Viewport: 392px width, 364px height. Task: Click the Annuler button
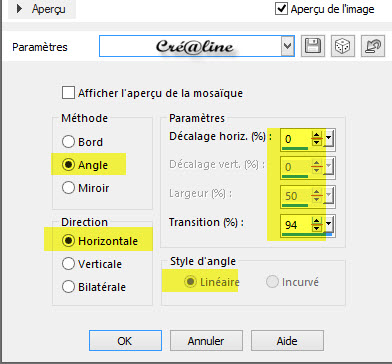click(x=206, y=341)
